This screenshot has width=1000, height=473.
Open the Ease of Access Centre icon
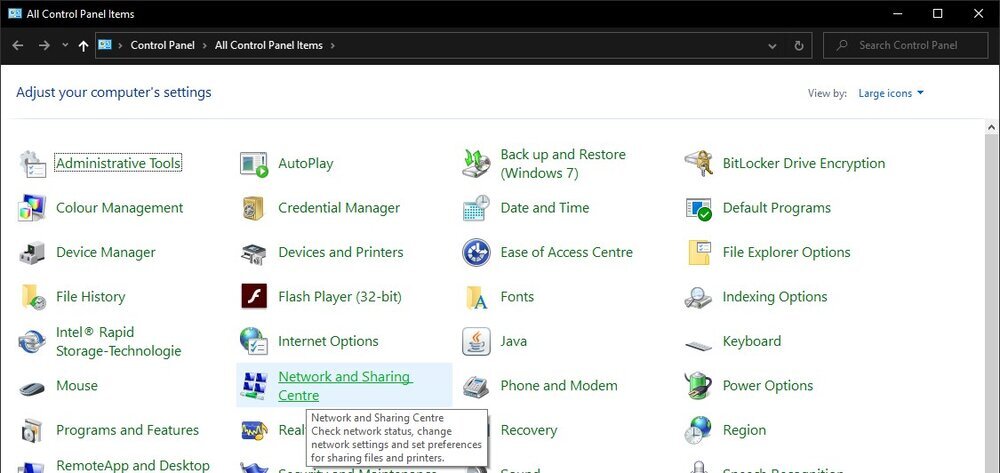(x=476, y=253)
